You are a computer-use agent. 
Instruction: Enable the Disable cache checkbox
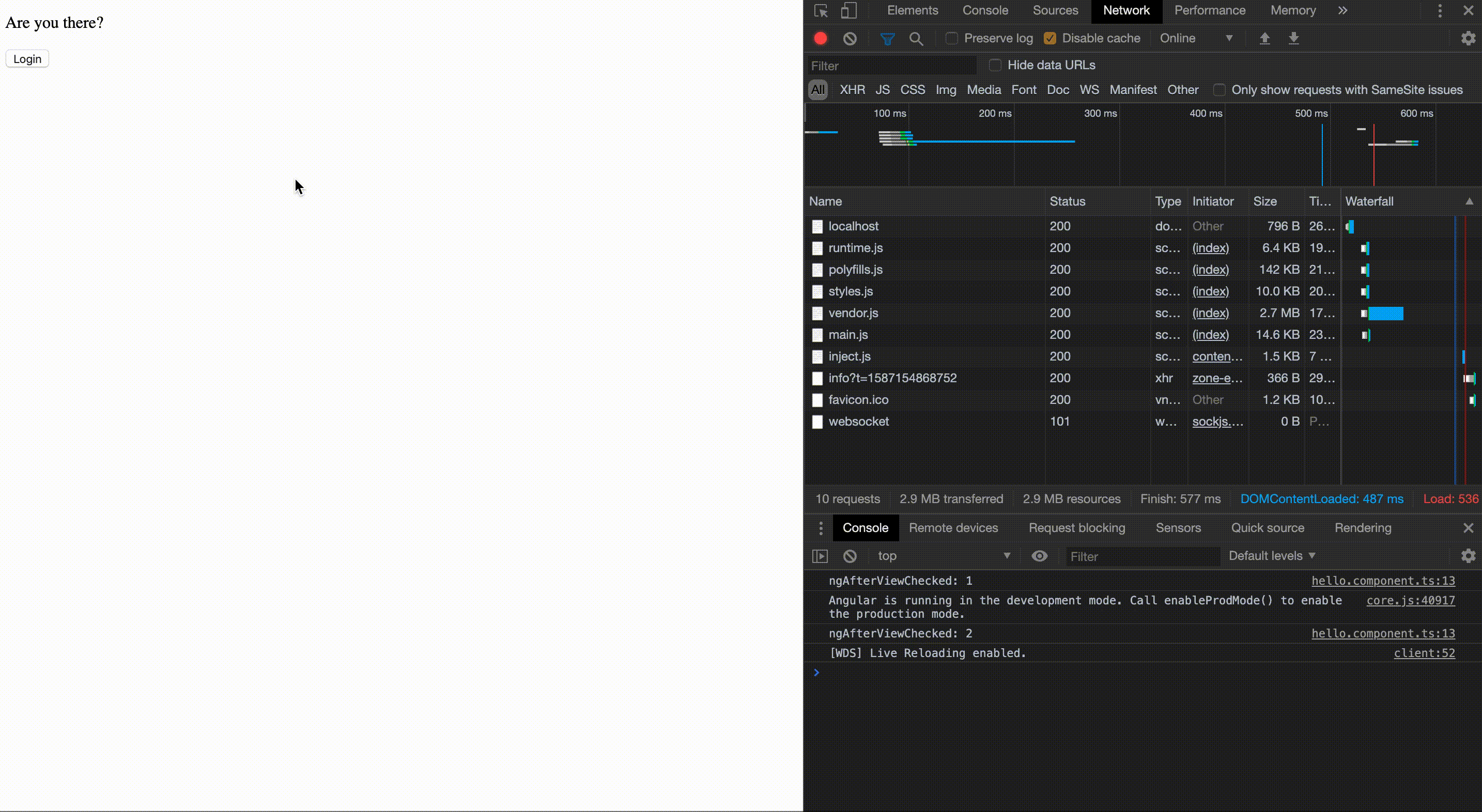tap(1051, 38)
